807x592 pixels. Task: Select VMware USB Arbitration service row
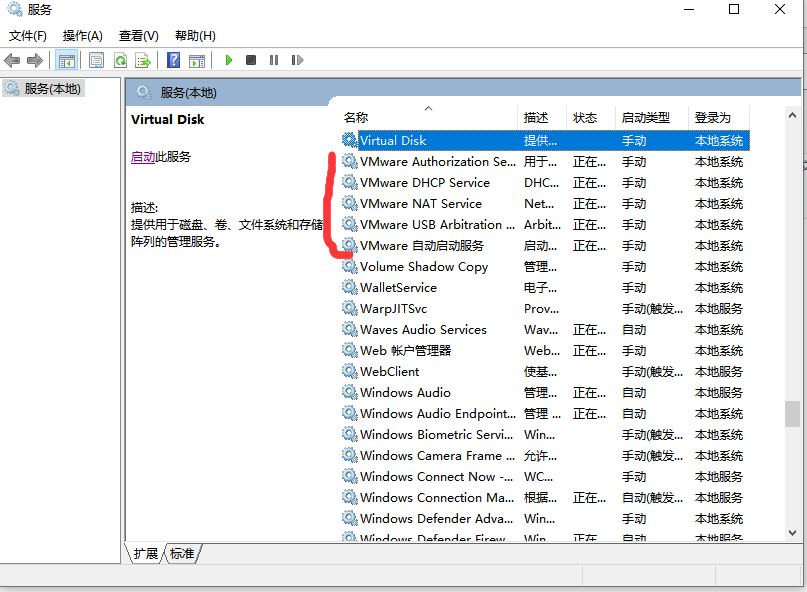pyautogui.click(x=545, y=225)
